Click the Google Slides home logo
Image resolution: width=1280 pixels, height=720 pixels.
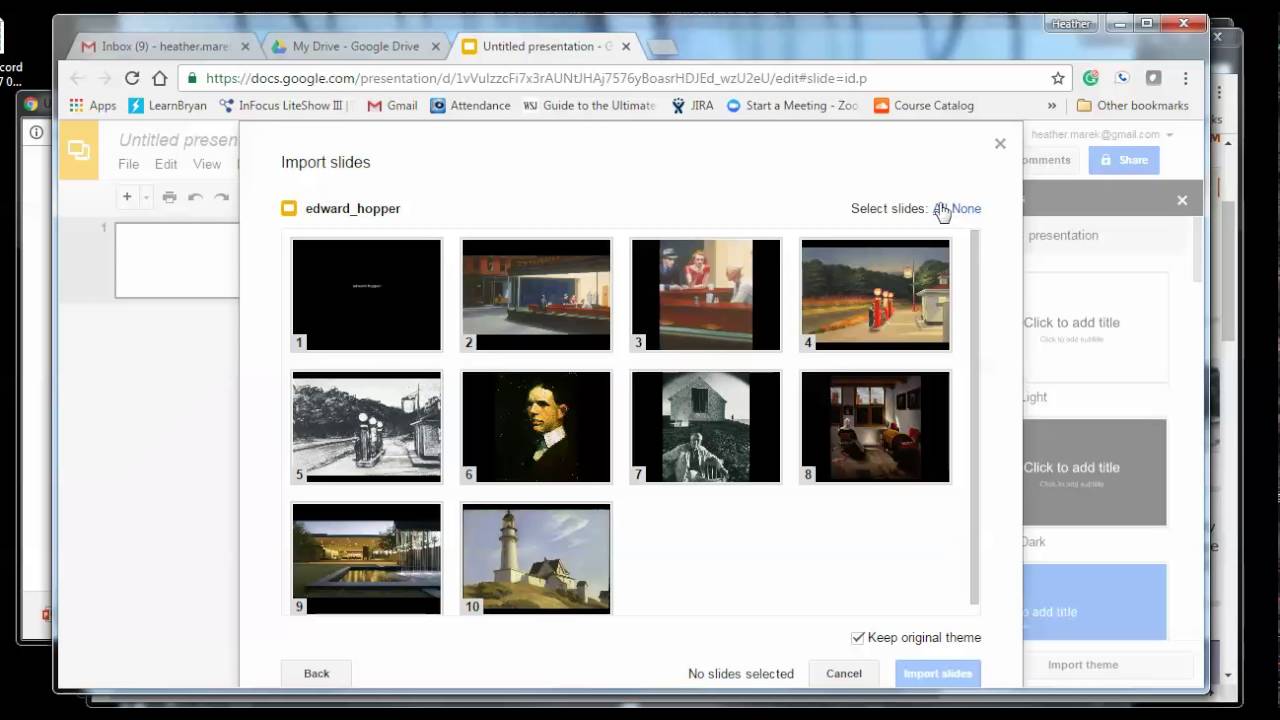click(x=79, y=150)
